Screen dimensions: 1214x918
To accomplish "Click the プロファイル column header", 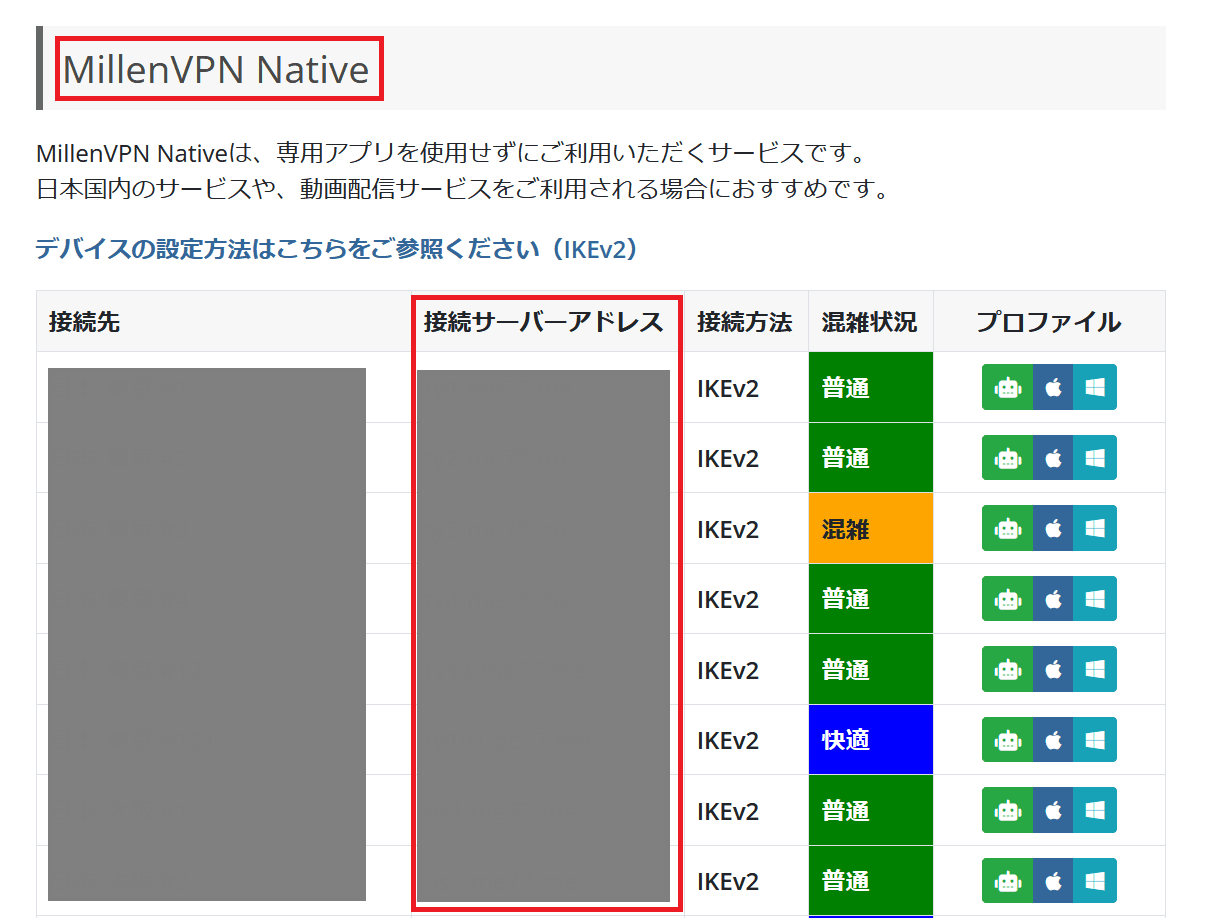I will [1048, 322].
